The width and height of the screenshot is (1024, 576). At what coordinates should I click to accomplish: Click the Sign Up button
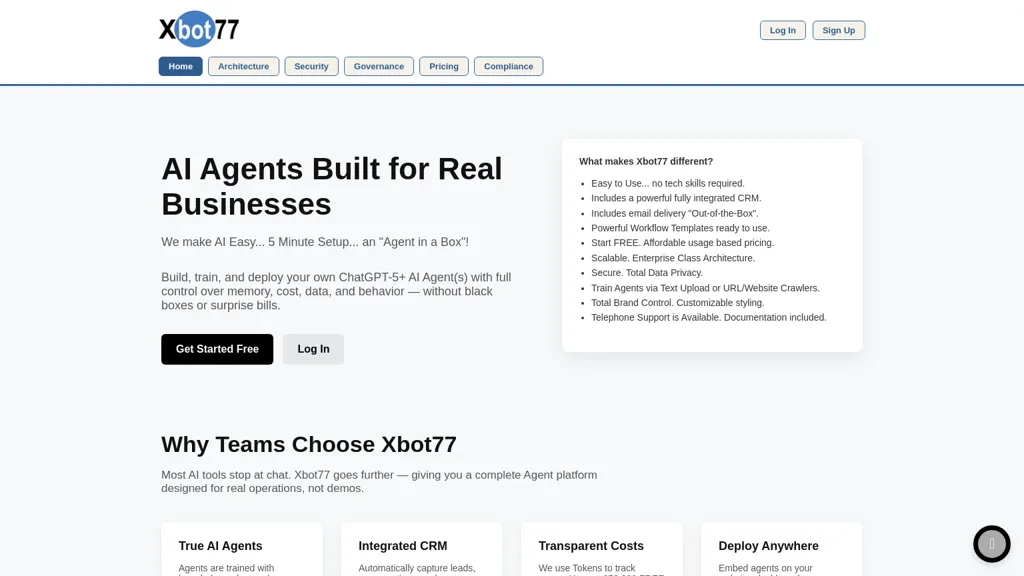(839, 30)
